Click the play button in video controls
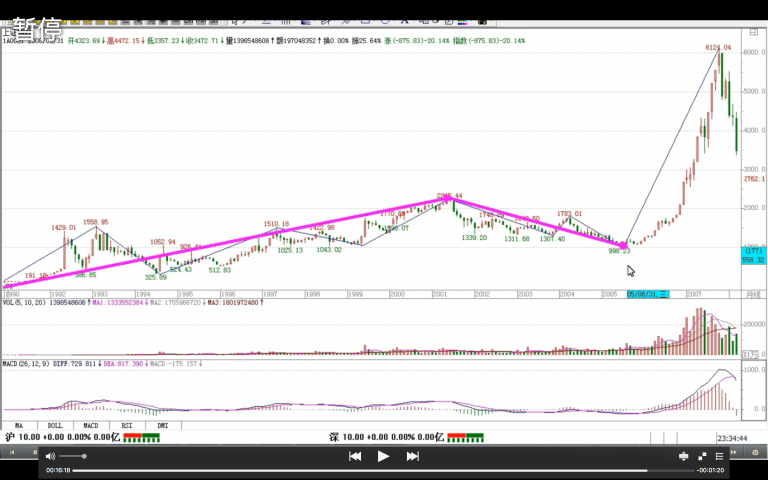The height and width of the screenshot is (480, 768). [x=383, y=456]
